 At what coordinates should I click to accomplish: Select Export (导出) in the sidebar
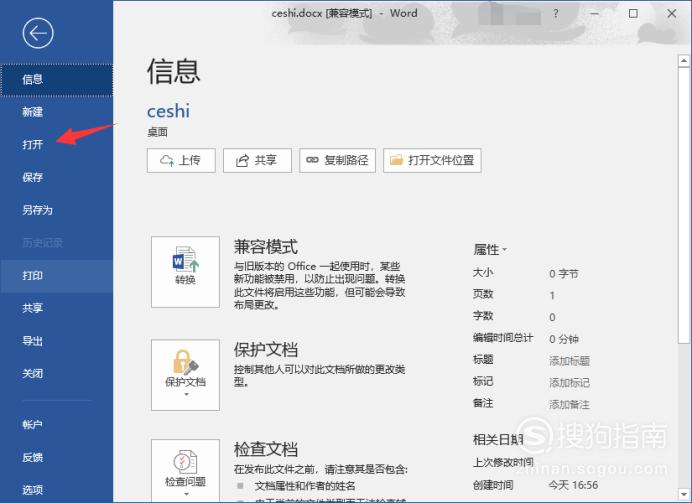(56, 341)
